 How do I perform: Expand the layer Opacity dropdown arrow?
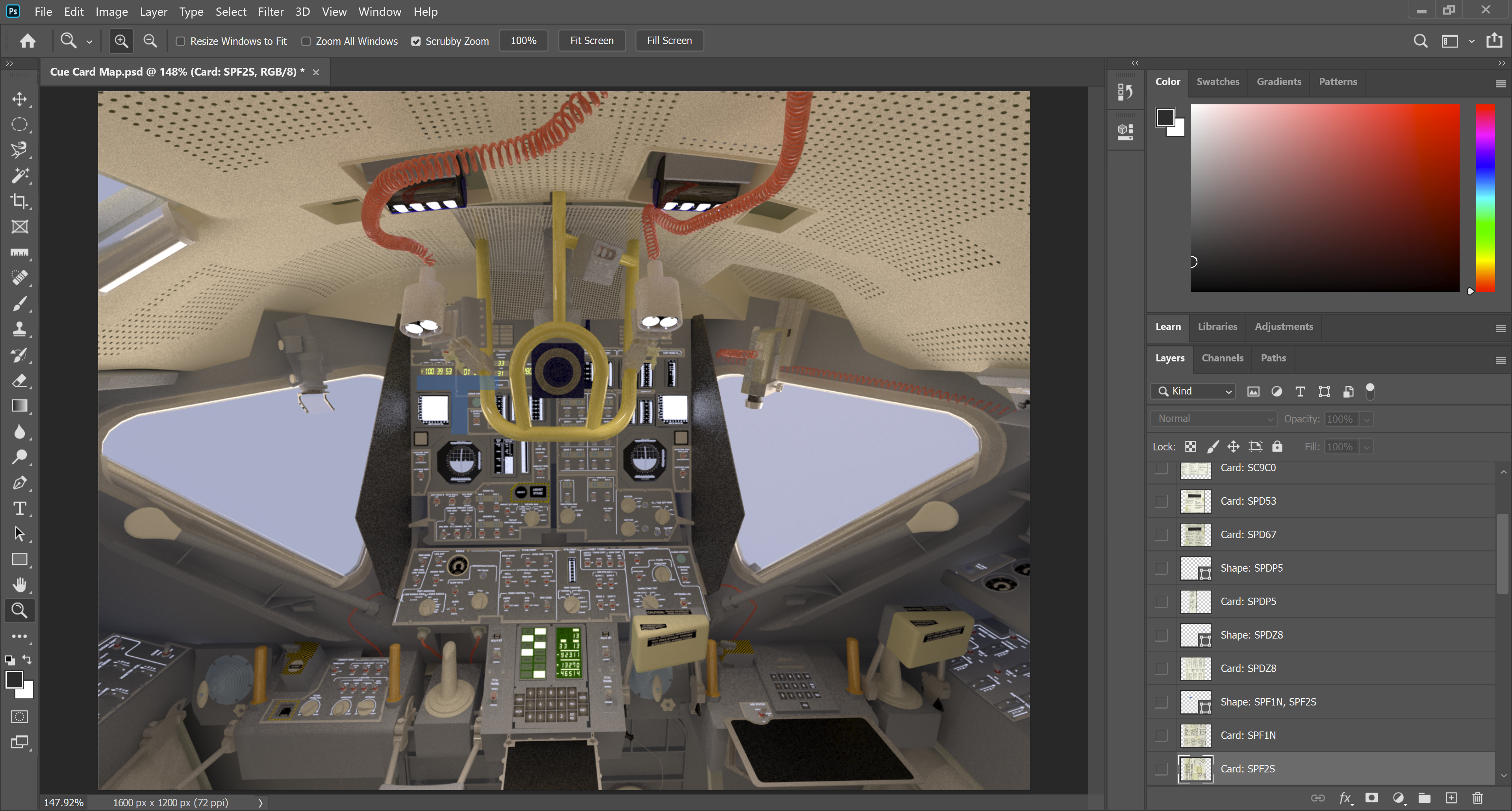(1366, 419)
